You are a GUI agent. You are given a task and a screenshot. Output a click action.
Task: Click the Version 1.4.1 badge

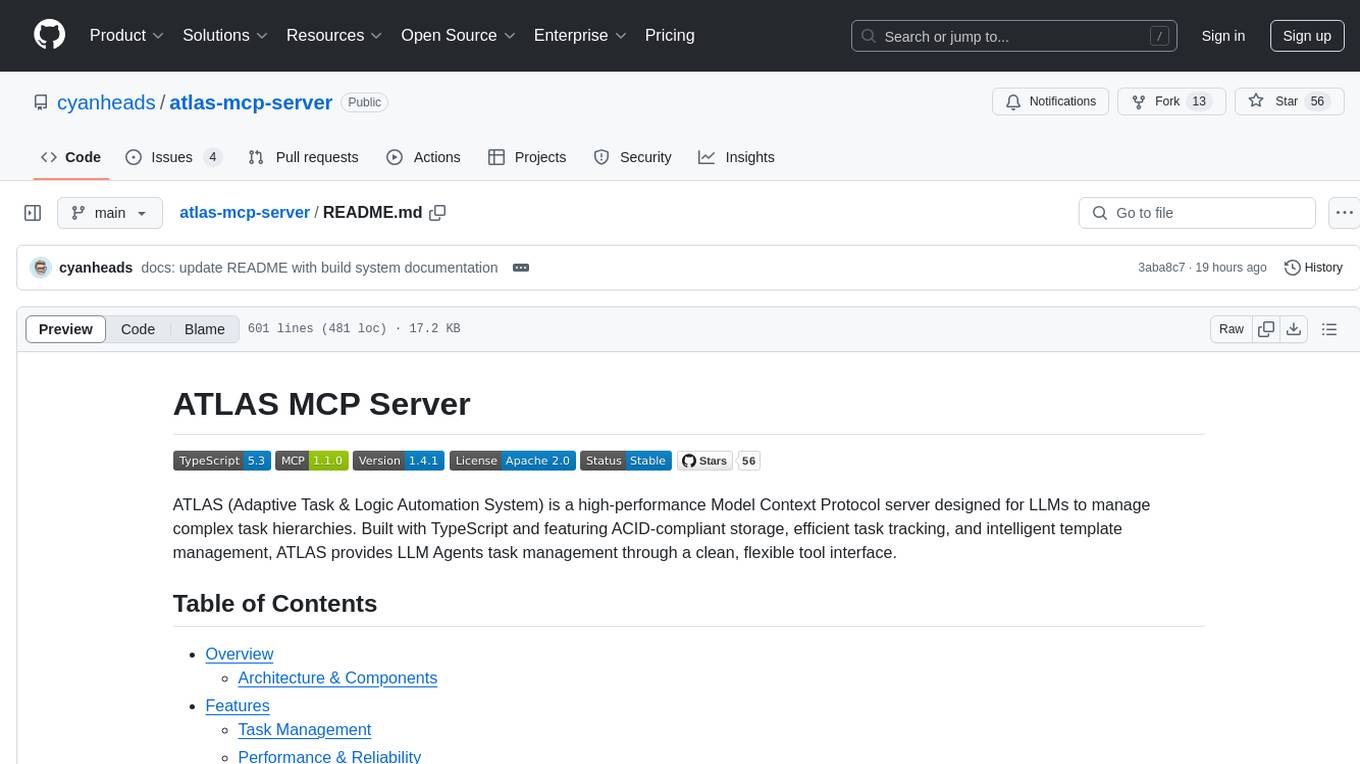click(398, 460)
